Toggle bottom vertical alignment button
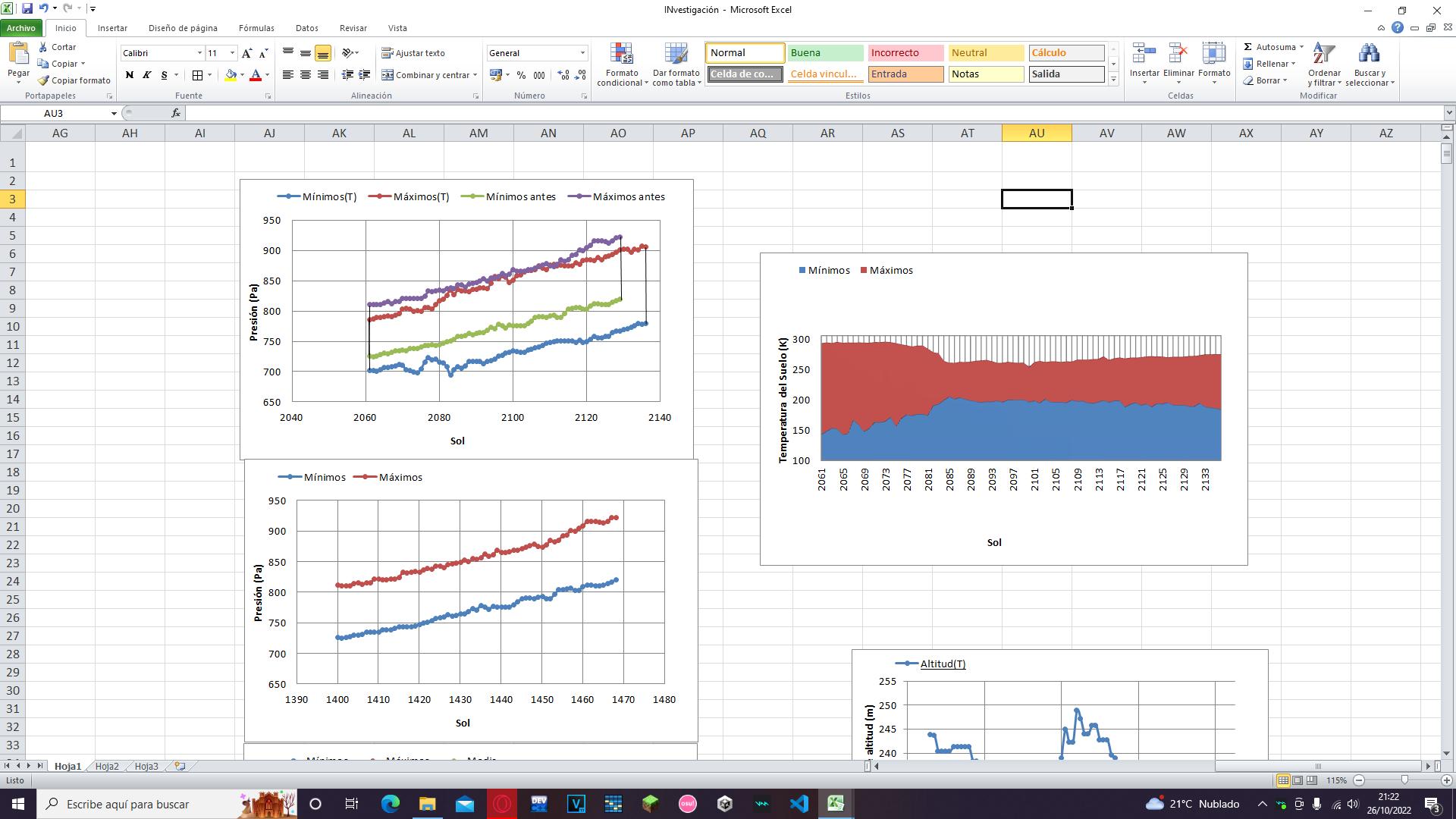The image size is (1456, 819). pyautogui.click(x=322, y=53)
